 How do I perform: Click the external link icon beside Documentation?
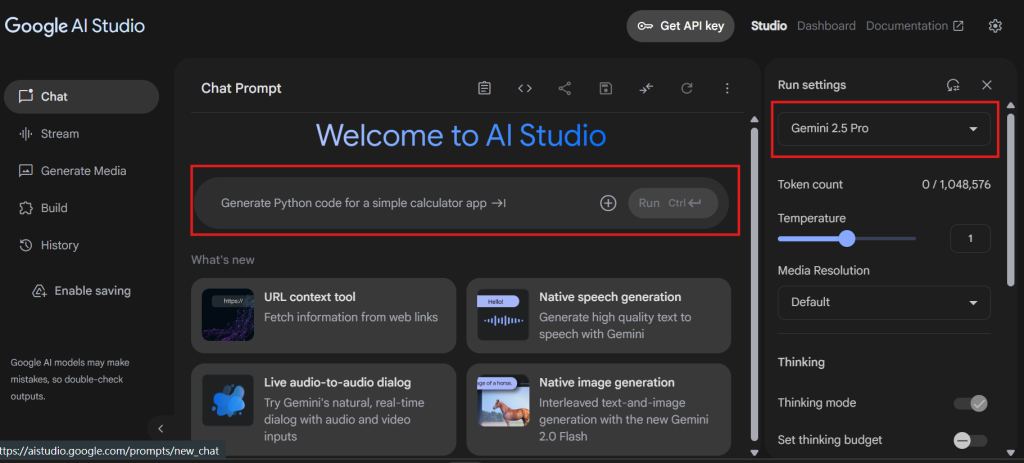point(958,26)
